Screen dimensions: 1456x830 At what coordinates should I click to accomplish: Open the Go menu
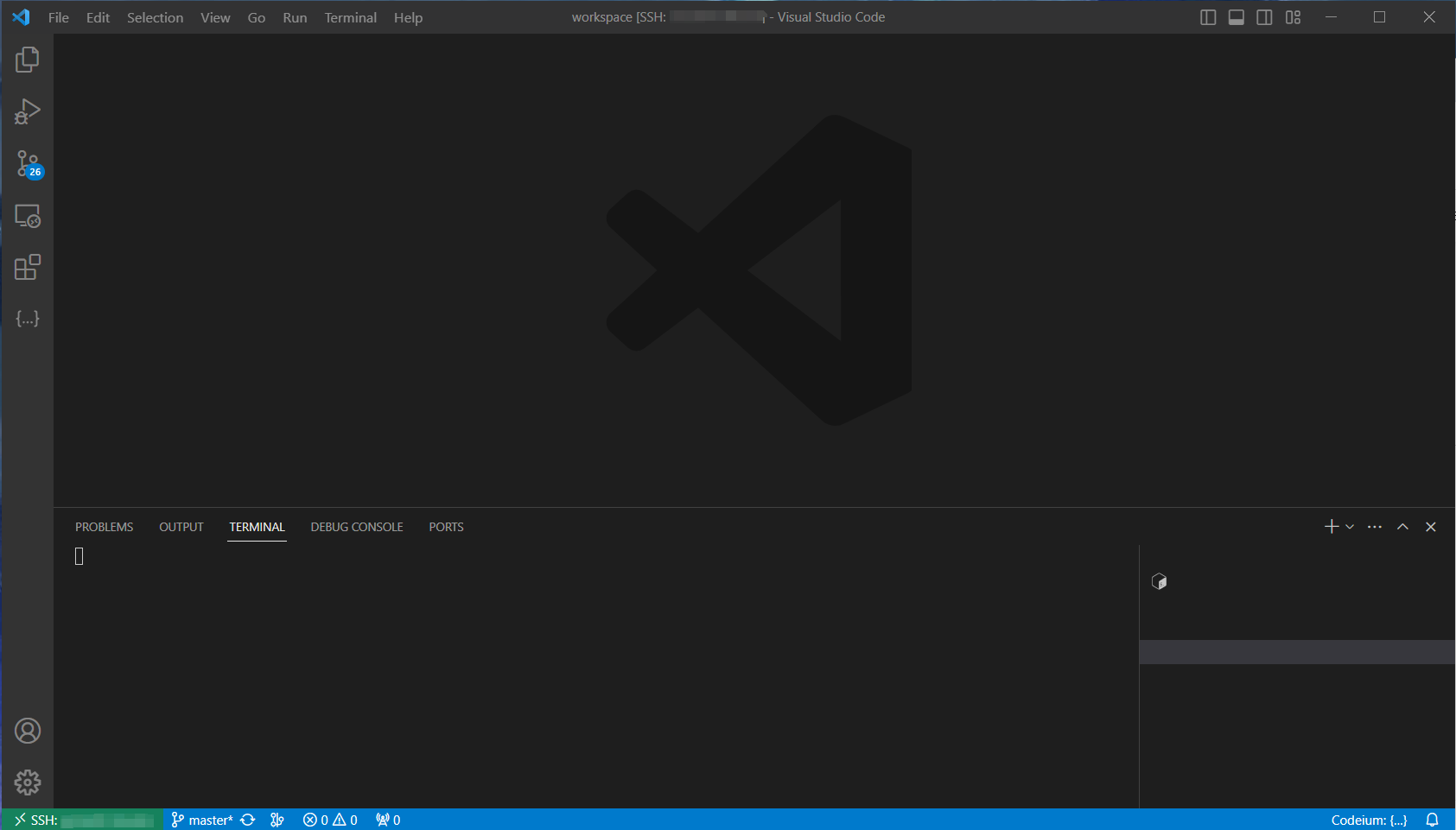point(257,17)
